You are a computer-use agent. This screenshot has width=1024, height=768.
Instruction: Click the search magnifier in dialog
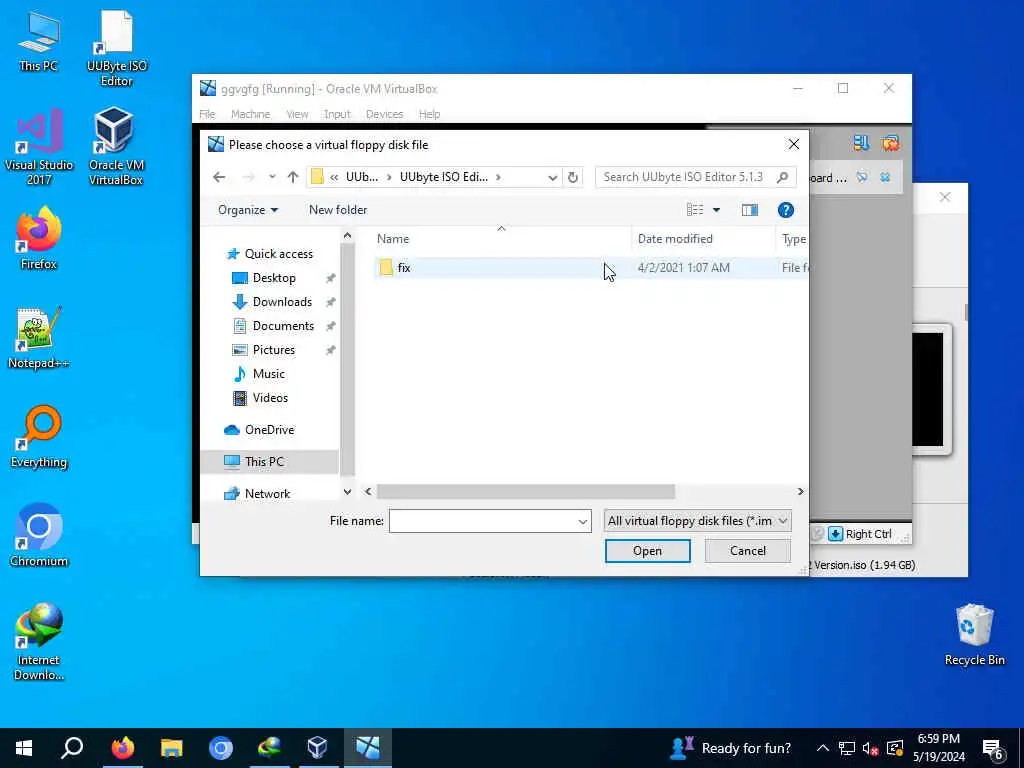(x=782, y=177)
